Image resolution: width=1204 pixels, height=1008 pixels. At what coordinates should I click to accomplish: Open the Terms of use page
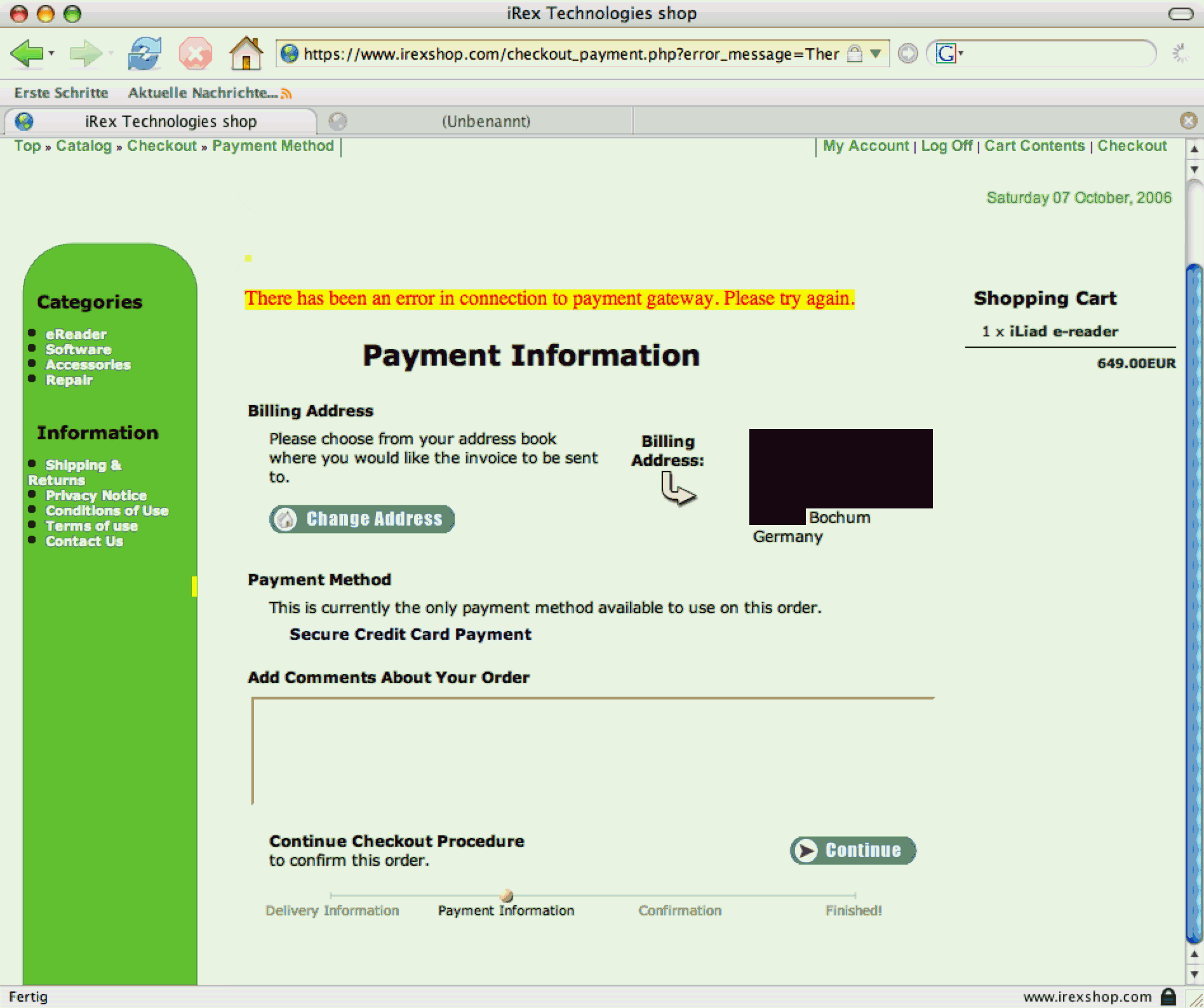coord(91,526)
